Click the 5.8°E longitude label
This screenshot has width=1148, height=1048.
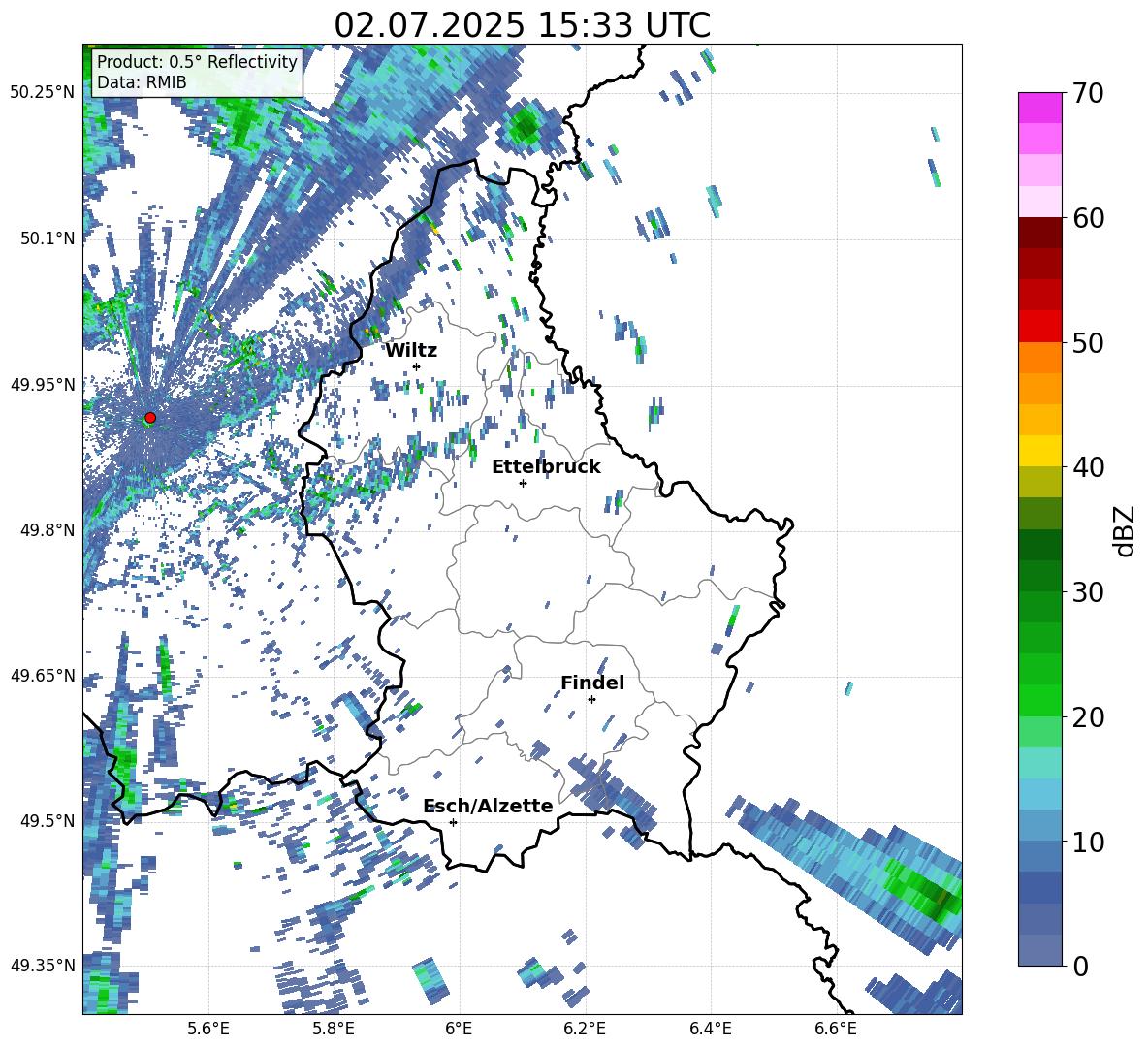(334, 1029)
